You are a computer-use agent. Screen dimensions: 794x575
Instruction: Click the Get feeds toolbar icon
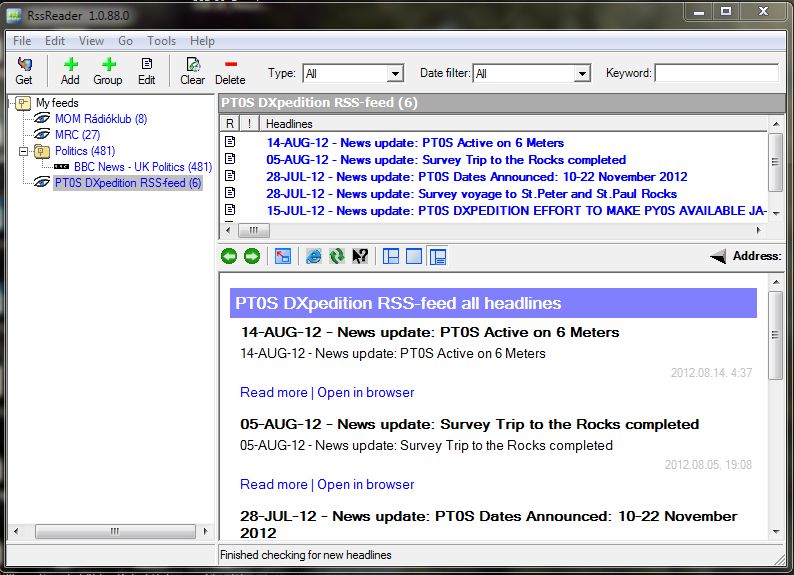pos(24,64)
